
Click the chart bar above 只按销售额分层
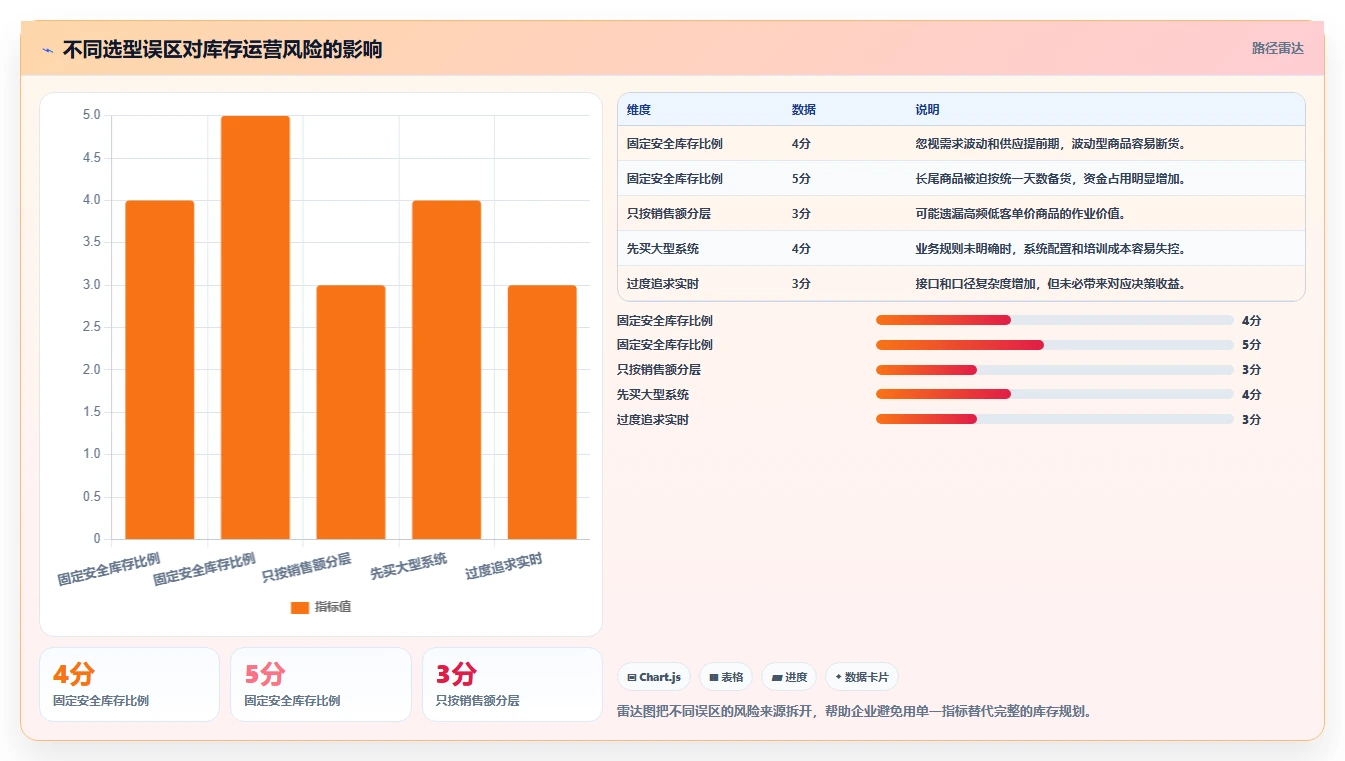click(351, 412)
